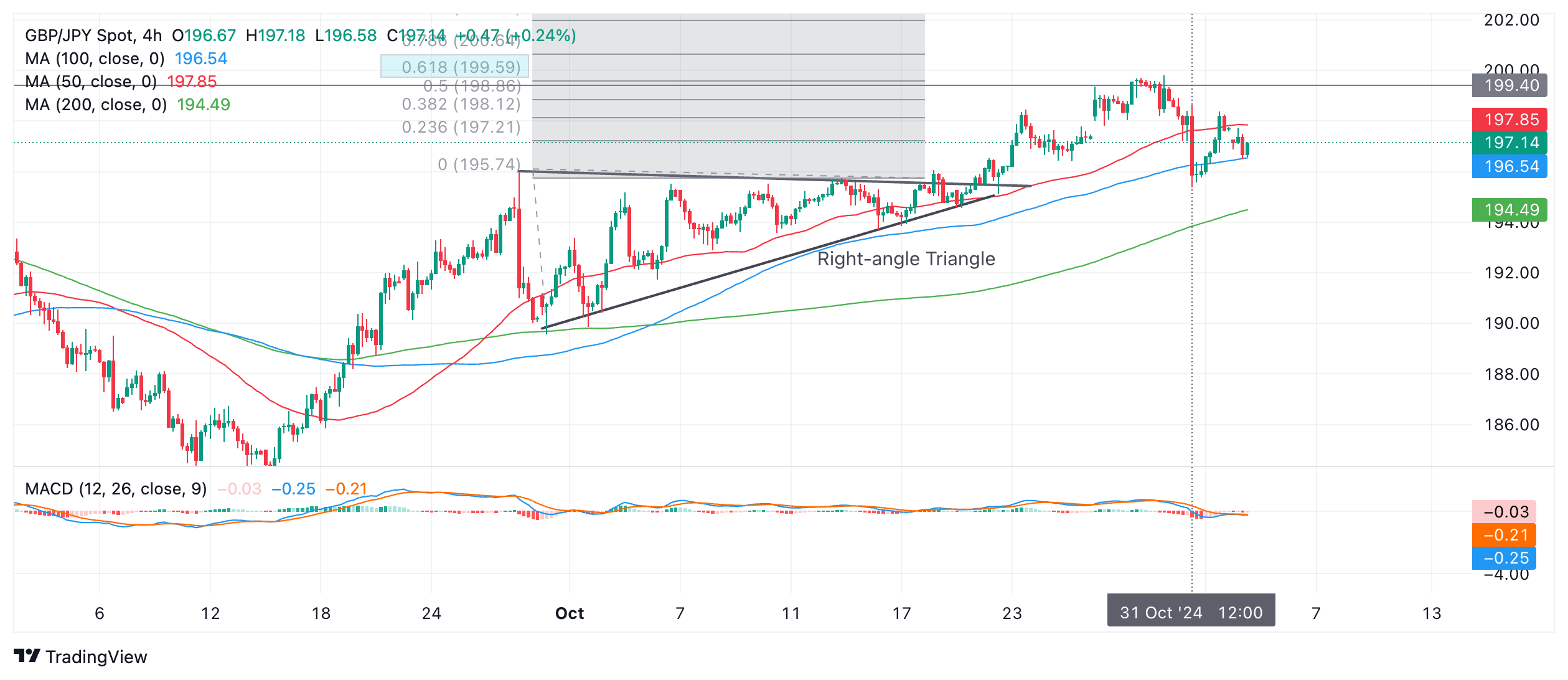Image resolution: width=1568 pixels, height=680 pixels.
Task: Click the blue 196.54 price tag
Action: click(1509, 166)
